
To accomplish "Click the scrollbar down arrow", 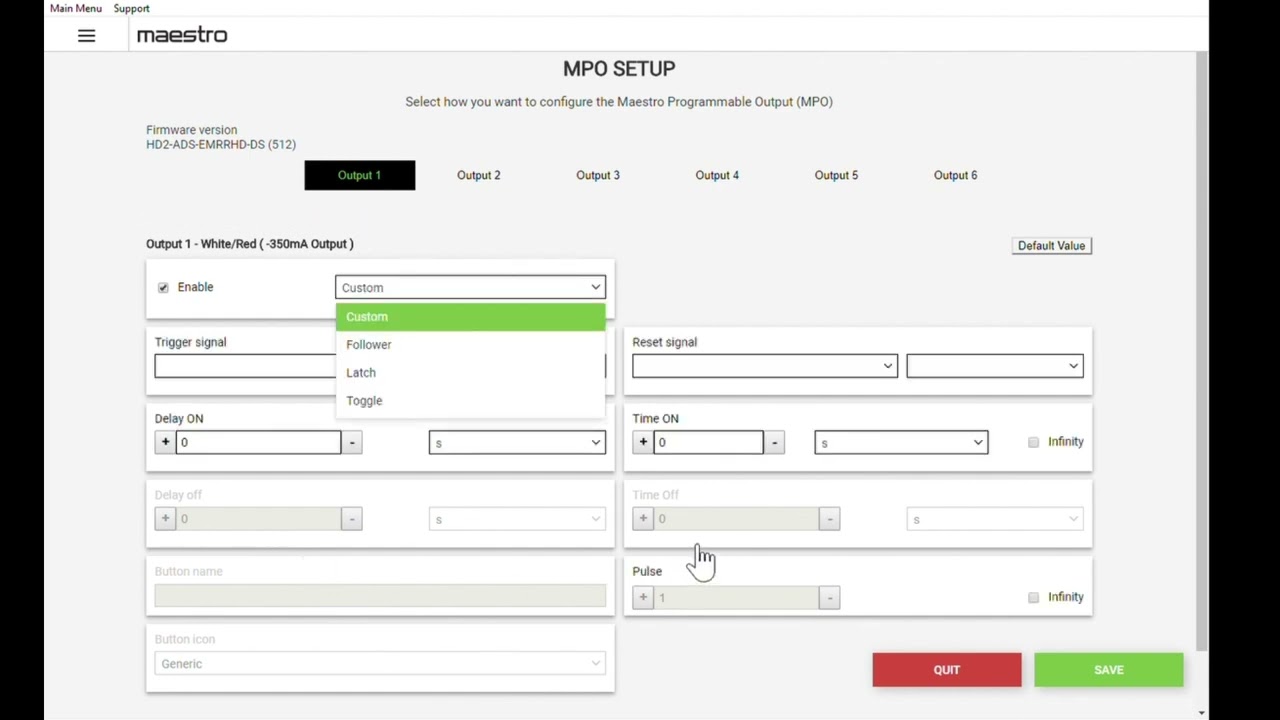I will (x=1201, y=712).
